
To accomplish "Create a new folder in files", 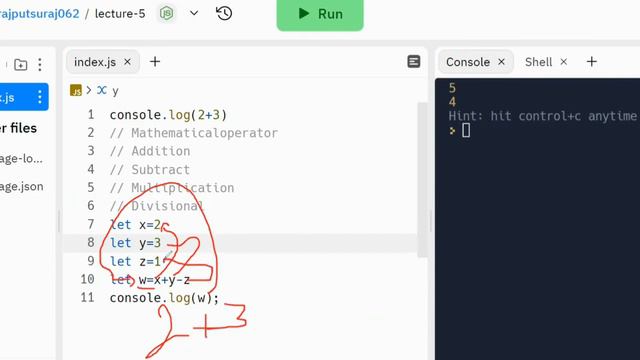I will (x=21, y=64).
